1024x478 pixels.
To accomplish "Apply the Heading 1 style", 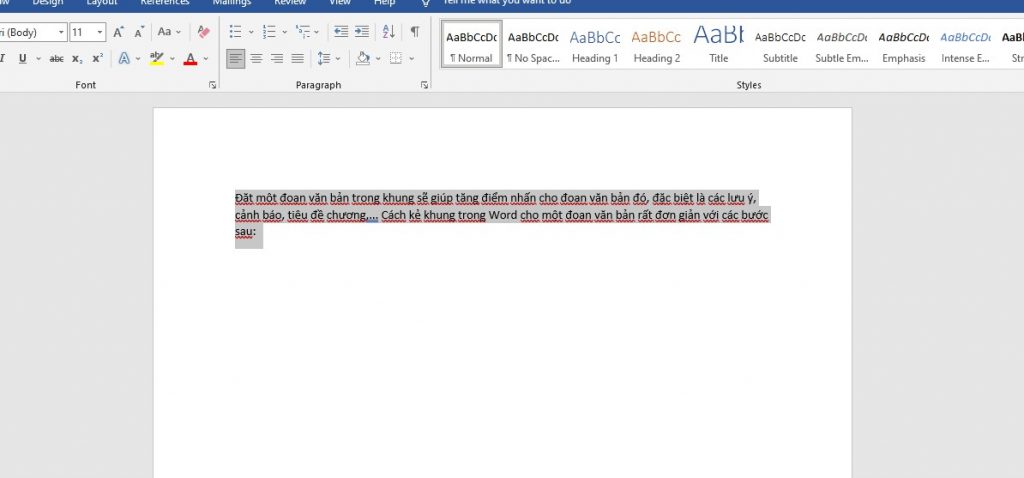I will [x=595, y=45].
